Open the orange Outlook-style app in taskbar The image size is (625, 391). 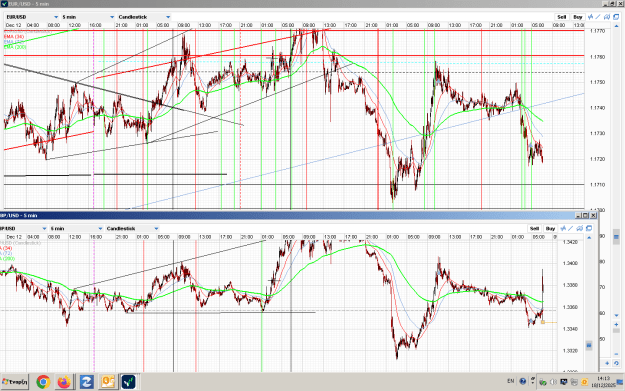pyautogui.click(x=108, y=382)
